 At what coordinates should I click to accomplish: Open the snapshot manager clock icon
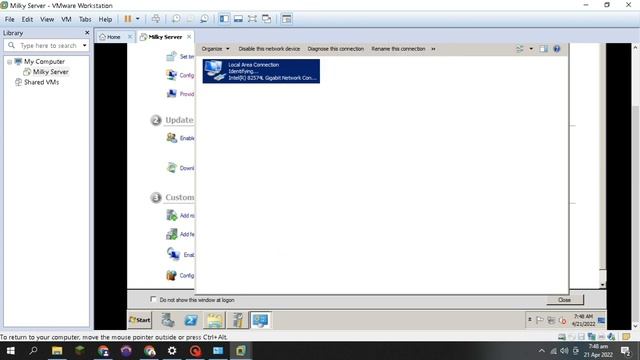204,19
